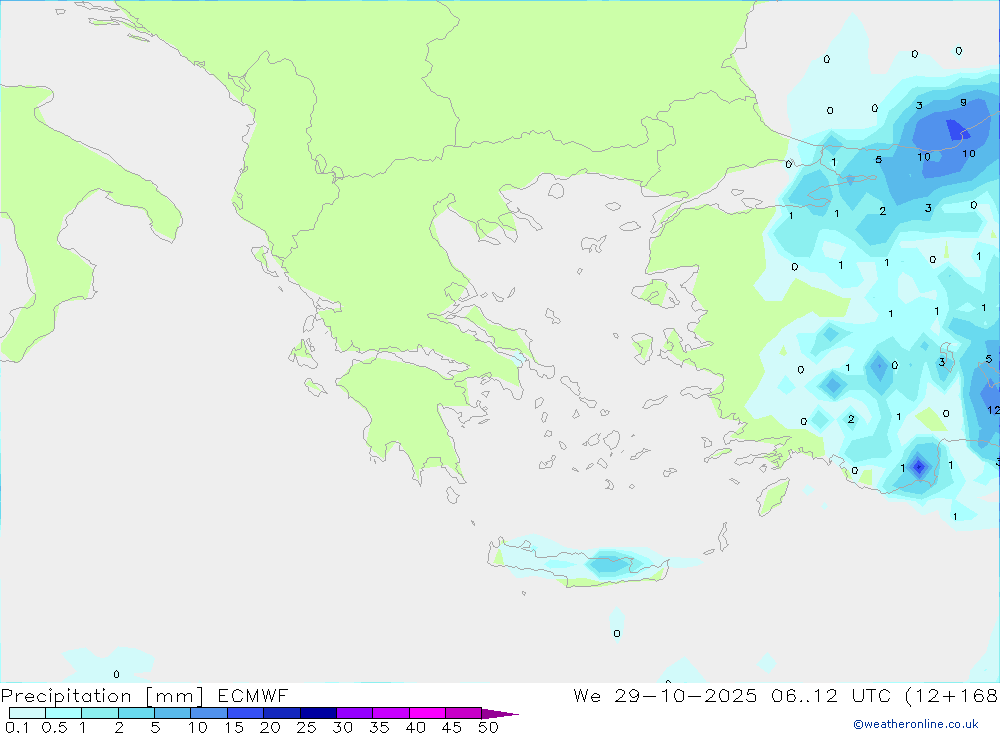Choose the 5–10 mm legend swatch
Viewport: 1000px width, 733px height.
(173, 713)
